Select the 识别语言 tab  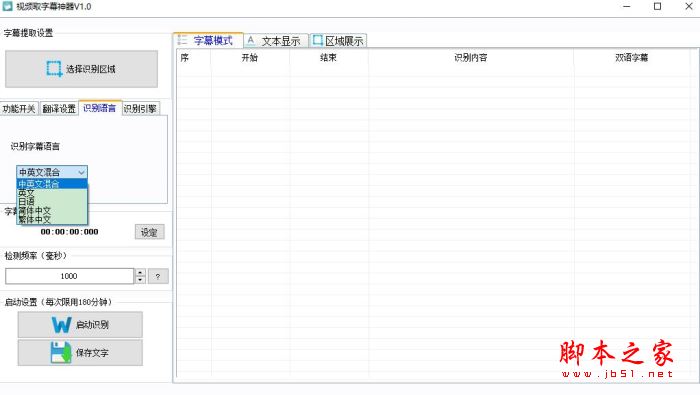pyautogui.click(x=100, y=108)
